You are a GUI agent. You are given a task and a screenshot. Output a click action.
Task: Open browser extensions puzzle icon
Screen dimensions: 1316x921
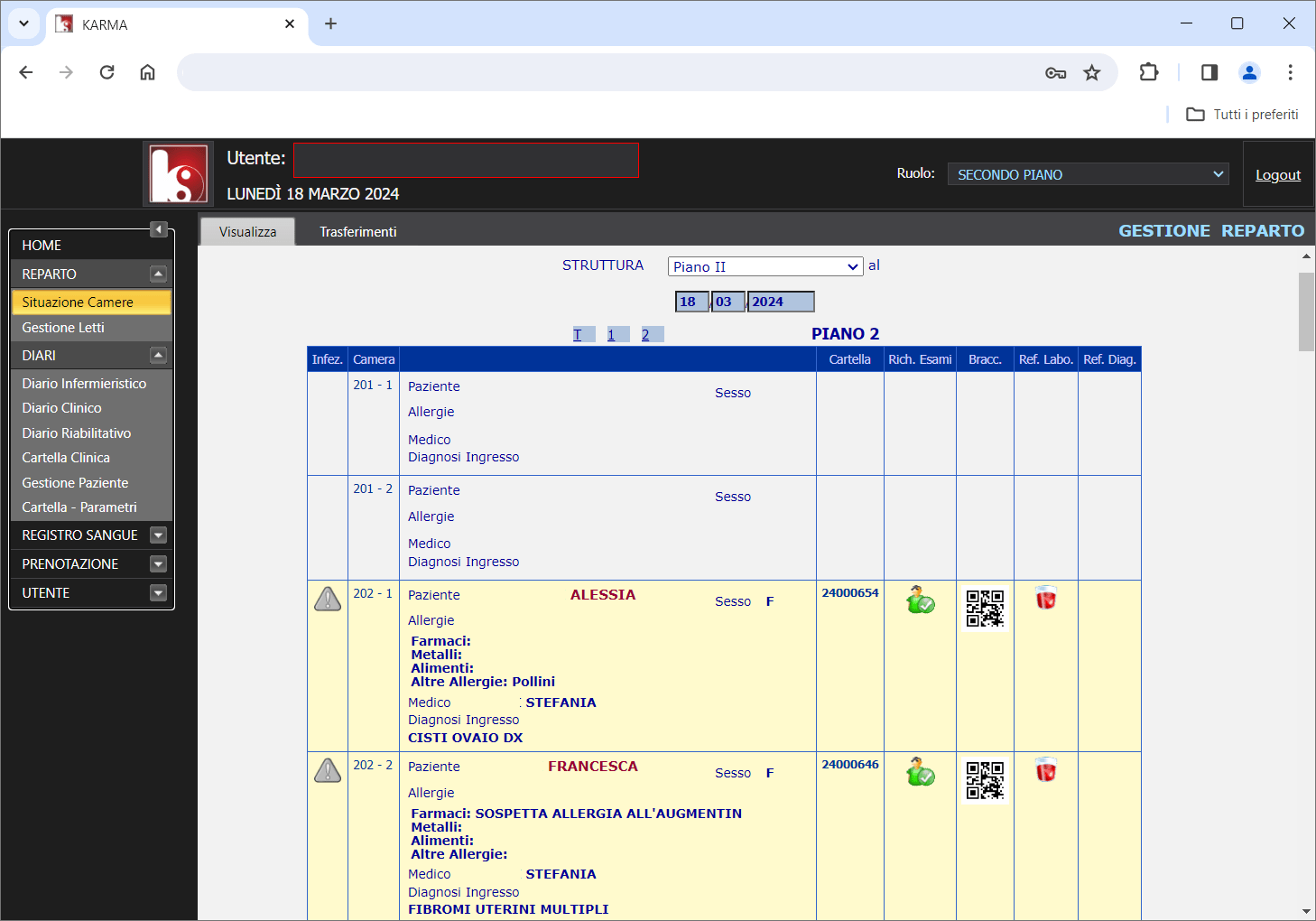click(1149, 72)
